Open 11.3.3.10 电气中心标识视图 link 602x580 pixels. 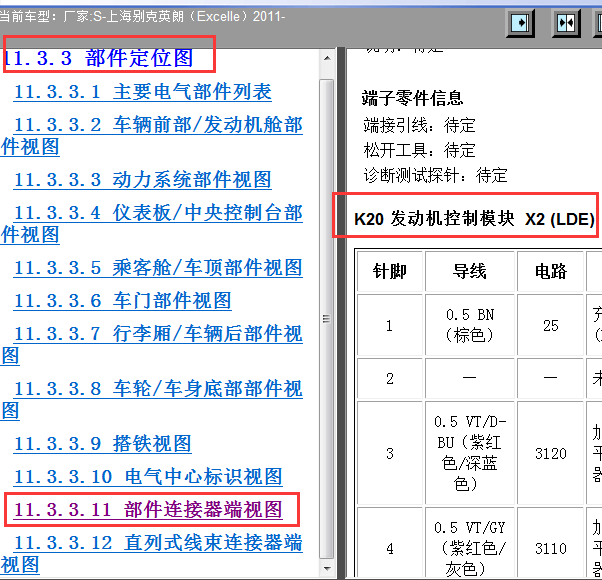(148, 477)
